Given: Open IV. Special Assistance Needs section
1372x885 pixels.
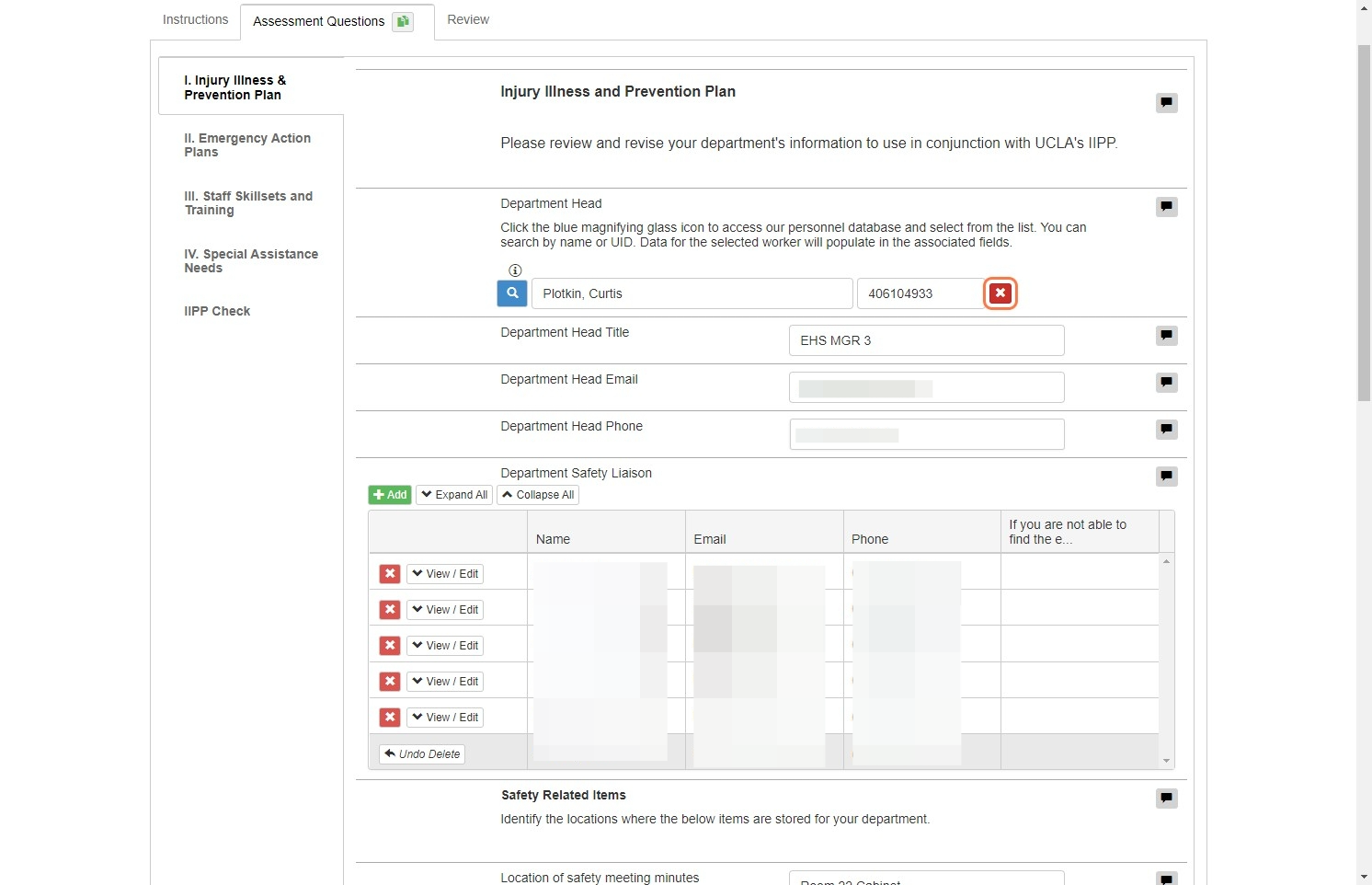Looking at the screenshot, I should 251,261.
